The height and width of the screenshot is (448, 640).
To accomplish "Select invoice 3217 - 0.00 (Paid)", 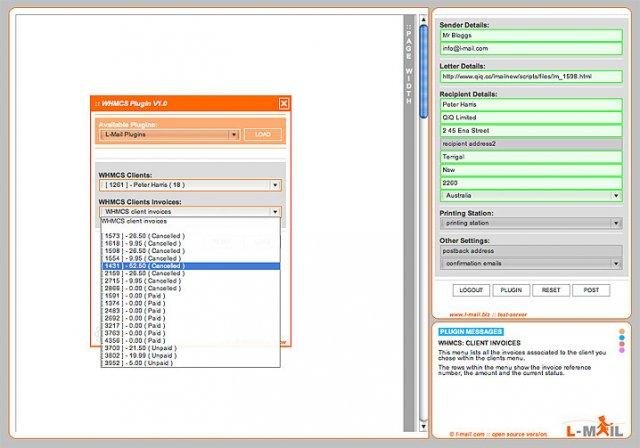I will tap(190, 326).
